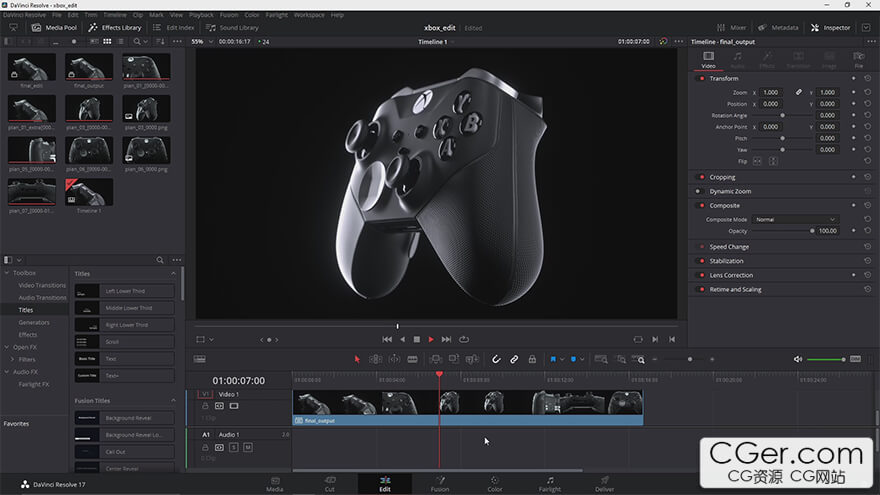Image resolution: width=880 pixels, height=495 pixels.
Task: Open marker color dropdown arrow
Action: tap(582, 360)
